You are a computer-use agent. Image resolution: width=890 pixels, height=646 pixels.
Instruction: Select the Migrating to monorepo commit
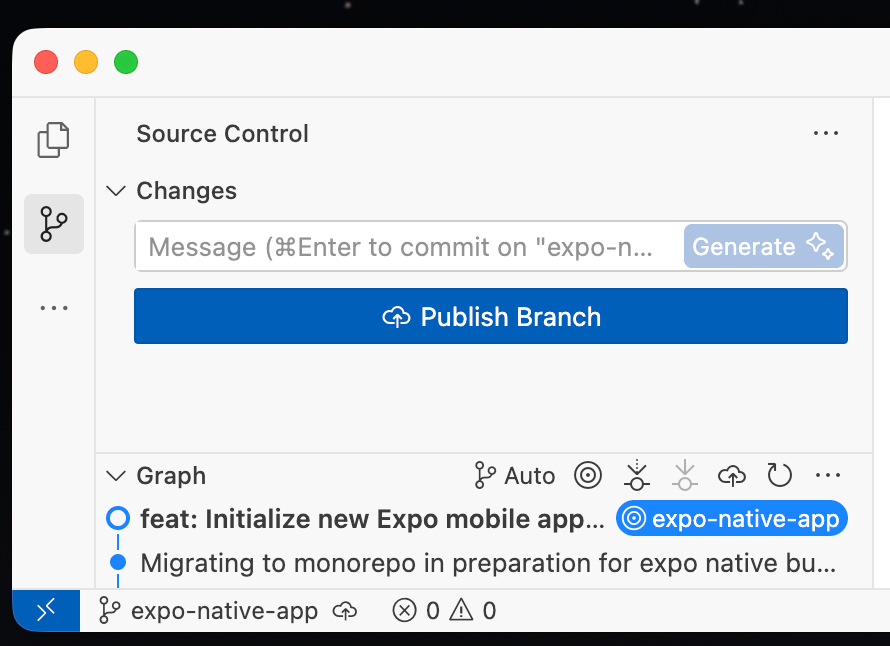[x=488, y=563]
